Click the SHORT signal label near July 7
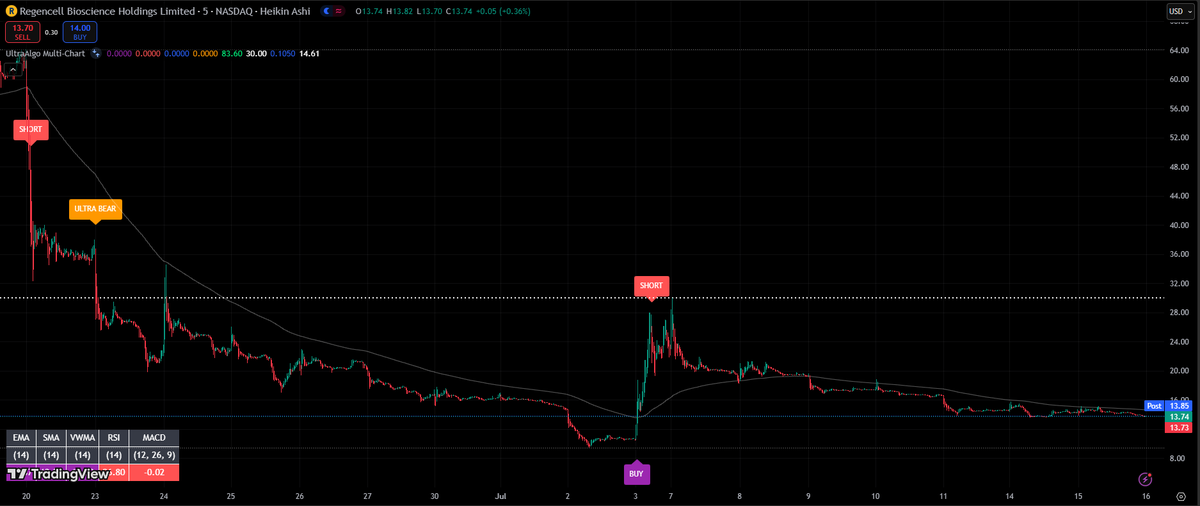The height and width of the screenshot is (506, 1200). click(651, 286)
